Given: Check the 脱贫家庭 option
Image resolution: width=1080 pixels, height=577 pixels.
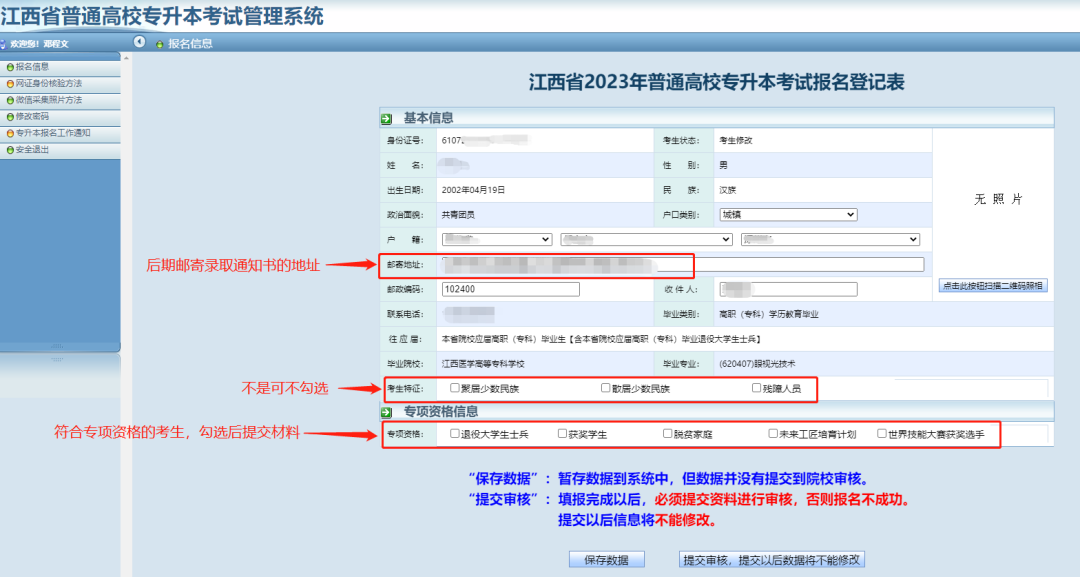Looking at the screenshot, I should tap(667, 434).
